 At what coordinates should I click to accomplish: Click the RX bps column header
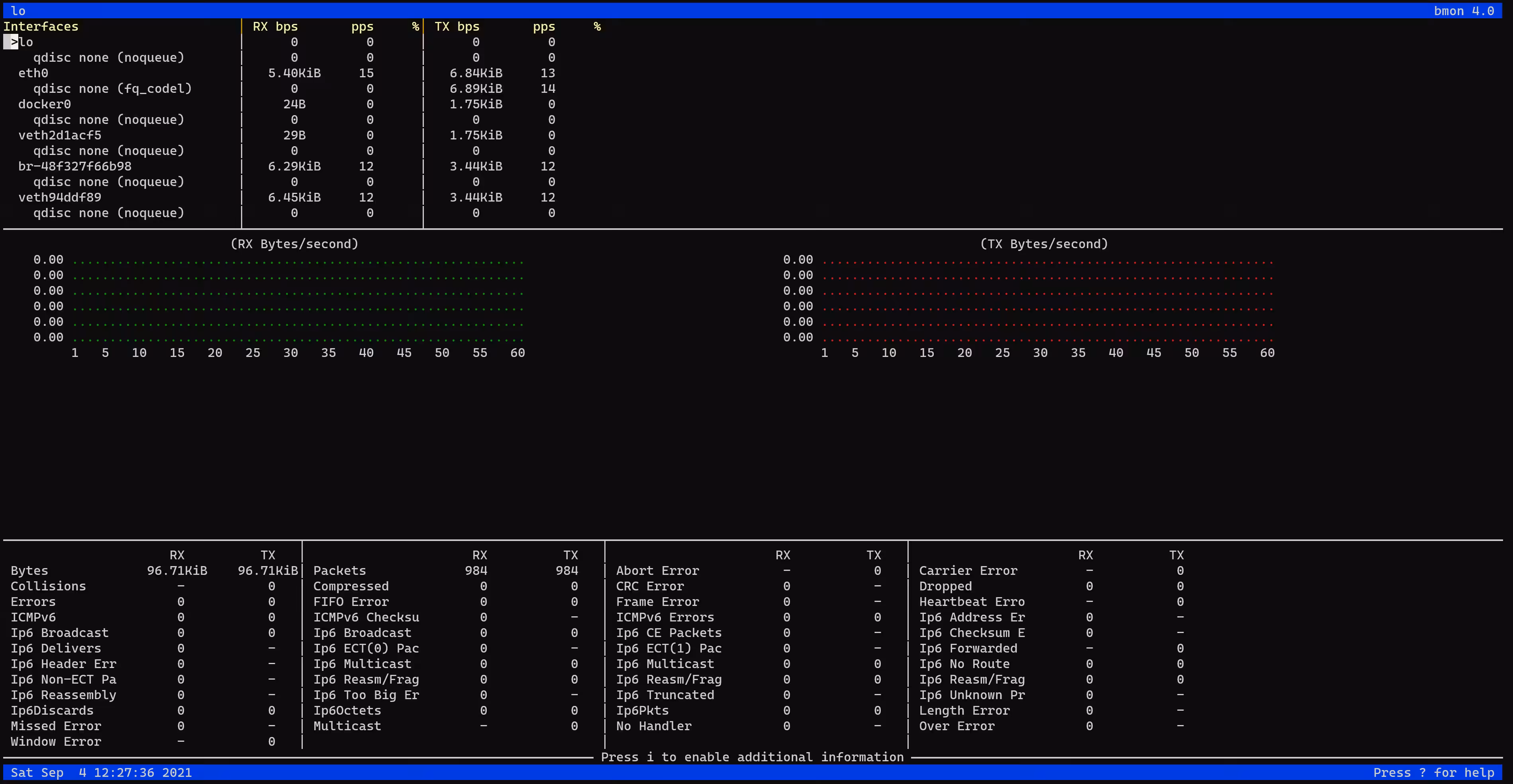[275, 26]
